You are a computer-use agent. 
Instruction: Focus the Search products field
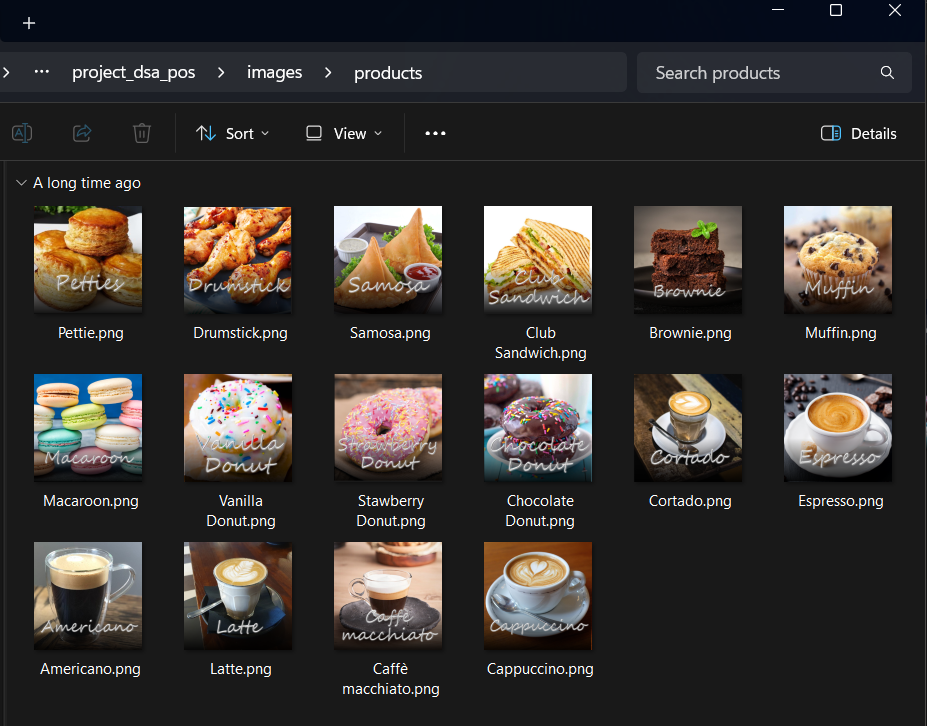pyautogui.click(x=774, y=73)
